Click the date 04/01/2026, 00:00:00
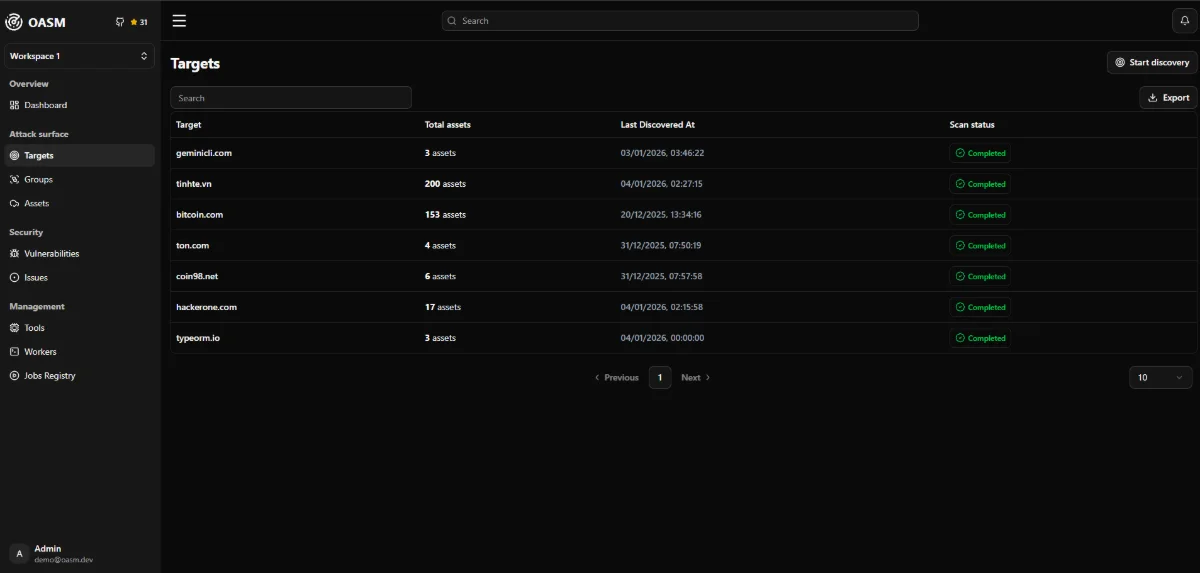Screen dimensions: 1200x573 click(662, 338)
